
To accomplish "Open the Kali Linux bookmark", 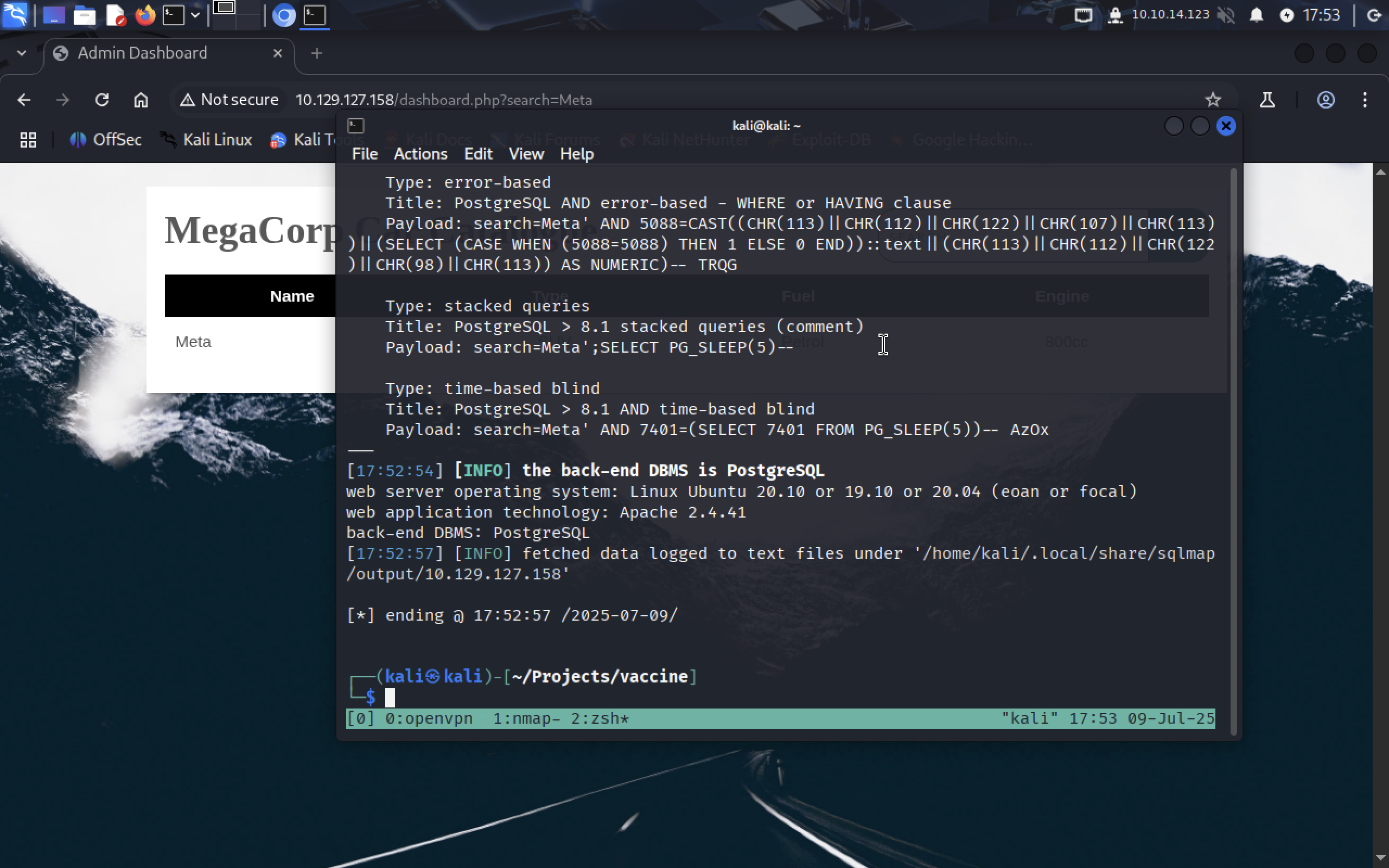I will (x=206, y=139).
